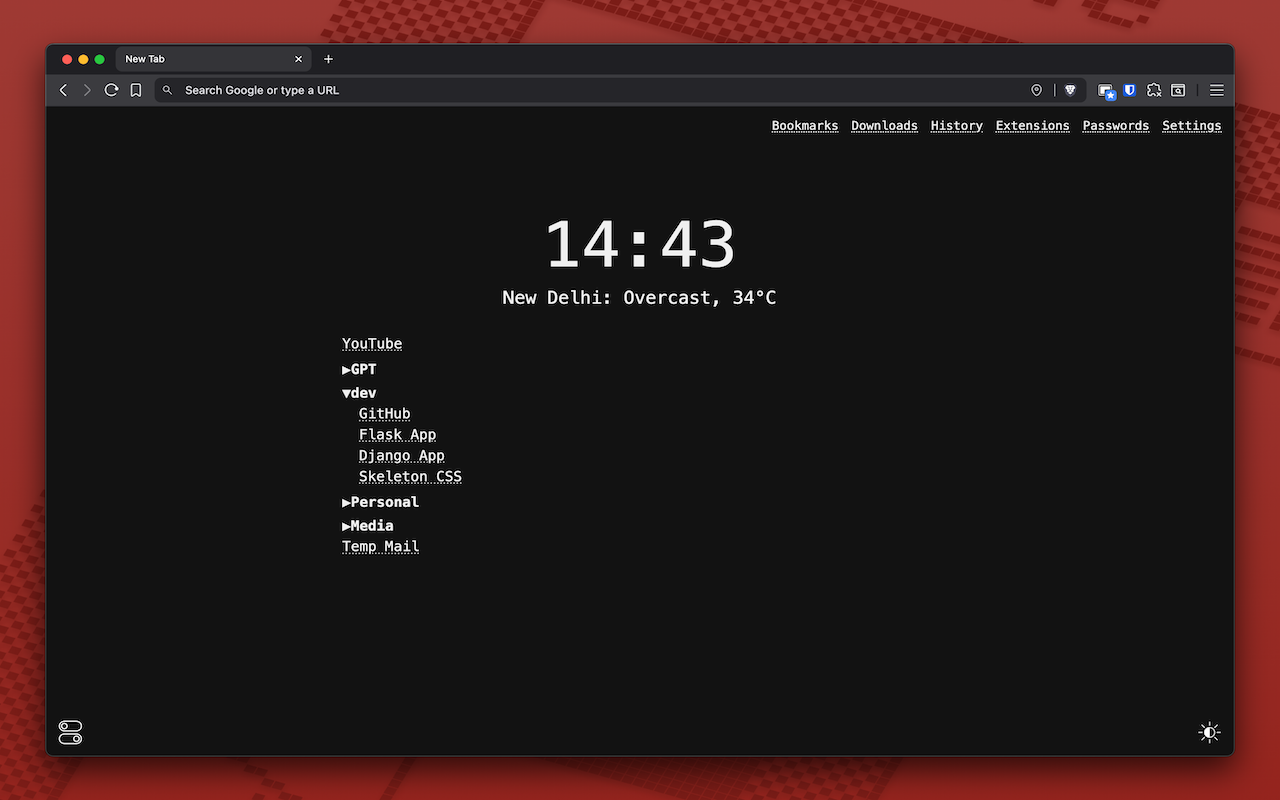Open the sidebar icon with the star badge

click(x=1105, y=90)
